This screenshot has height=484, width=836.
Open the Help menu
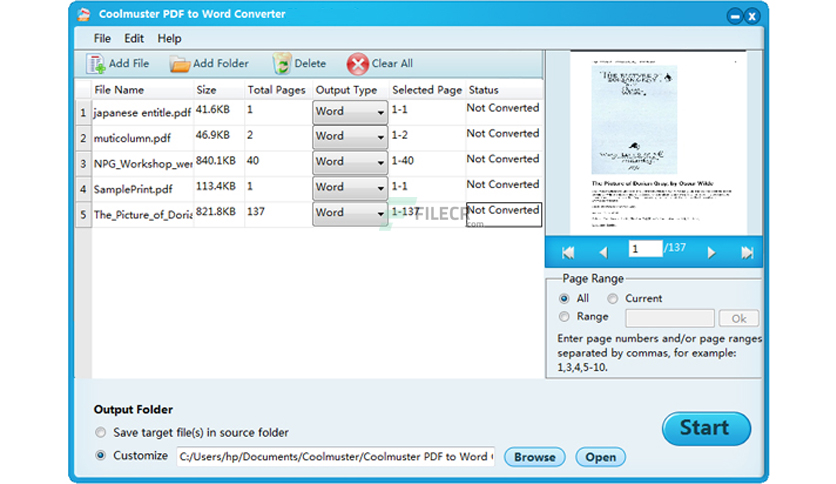coord(169,38)
